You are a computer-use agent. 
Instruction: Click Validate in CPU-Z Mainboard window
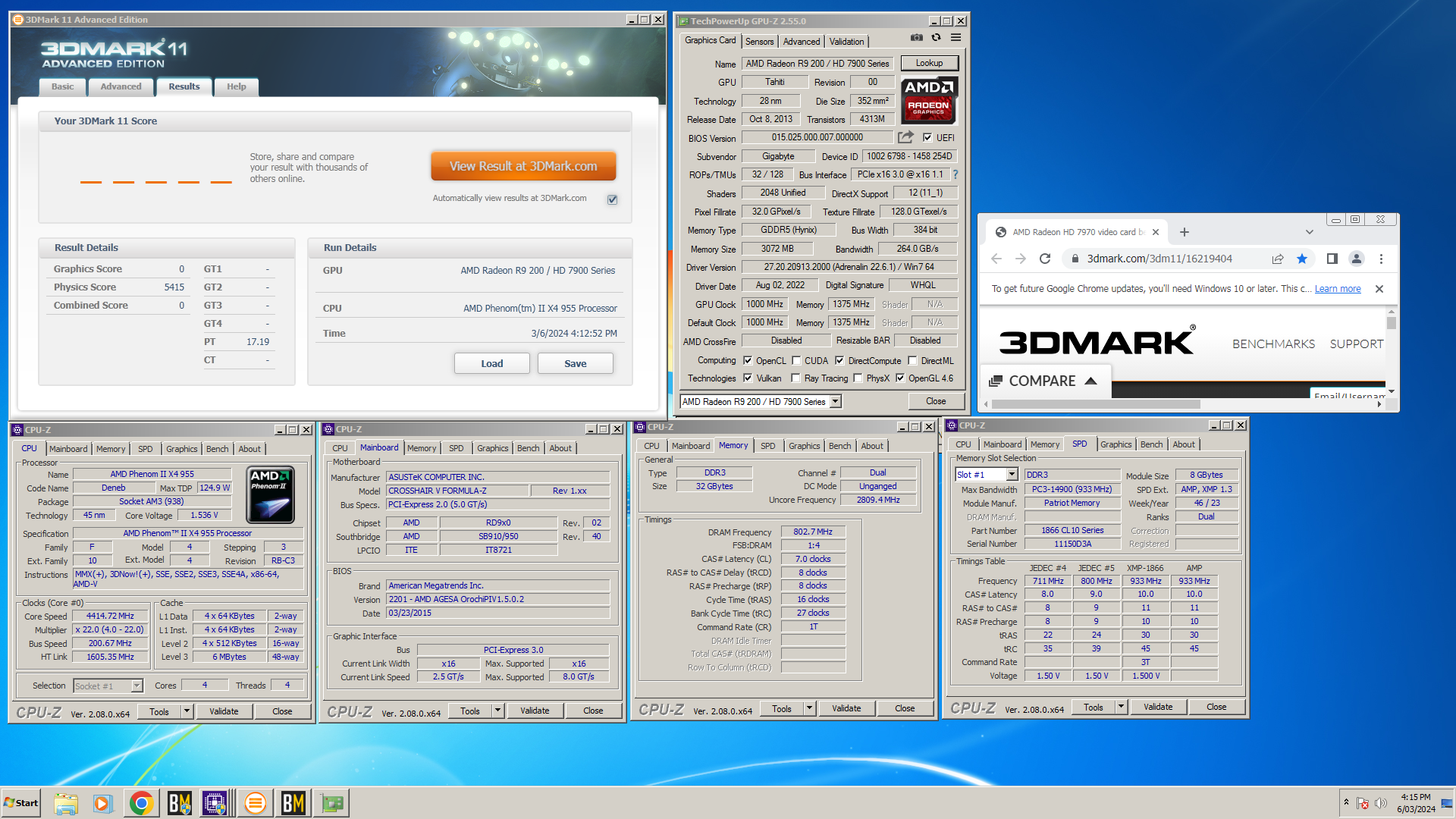[x=535, y=711]
